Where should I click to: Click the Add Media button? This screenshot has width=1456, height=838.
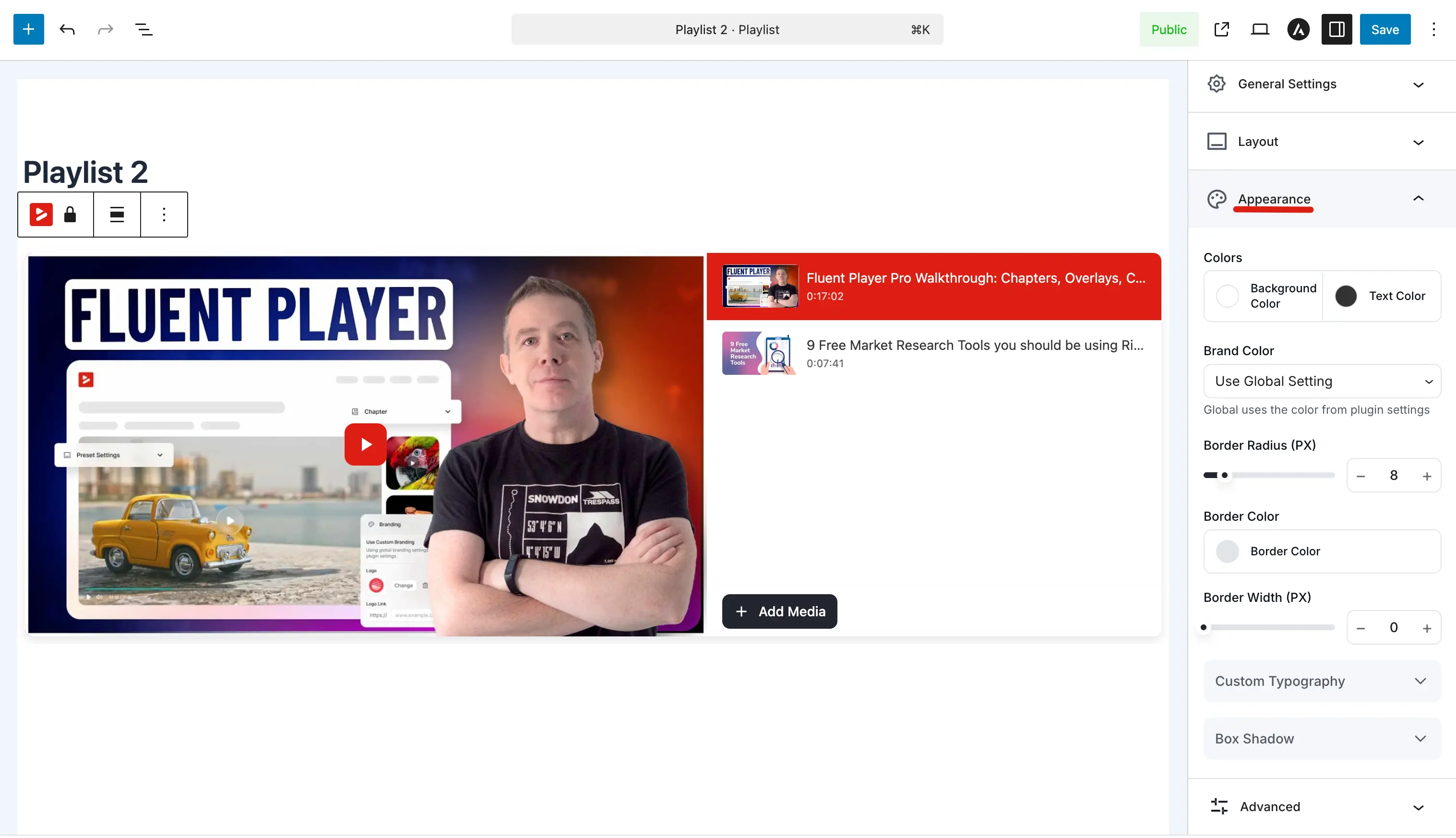point(779,611)
